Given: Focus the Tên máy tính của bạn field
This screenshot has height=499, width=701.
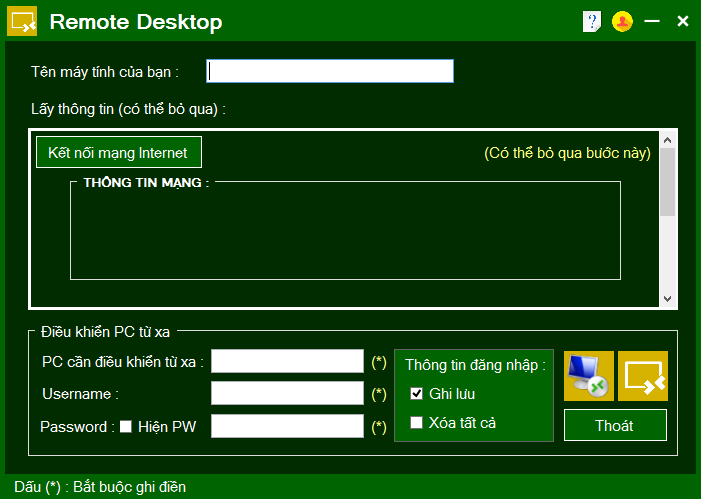Looking at the screenshot, I should 330,71.
